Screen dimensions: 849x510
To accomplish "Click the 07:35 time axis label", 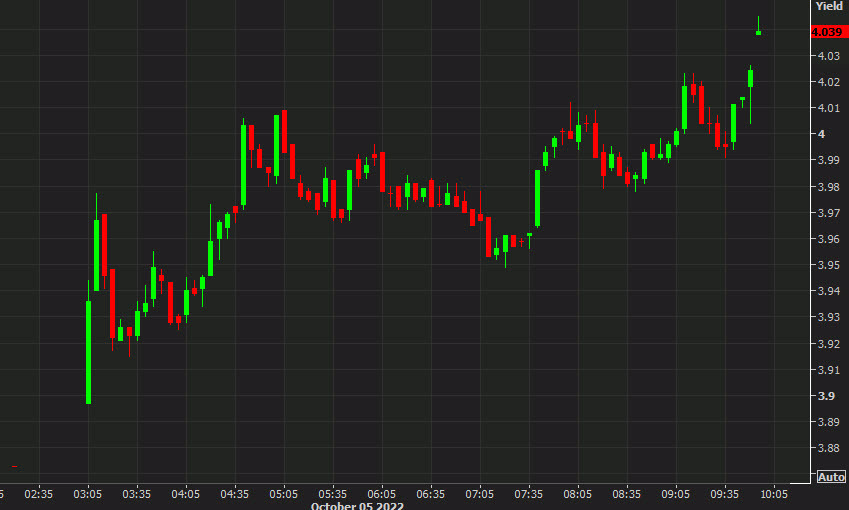I will [528, 494].
